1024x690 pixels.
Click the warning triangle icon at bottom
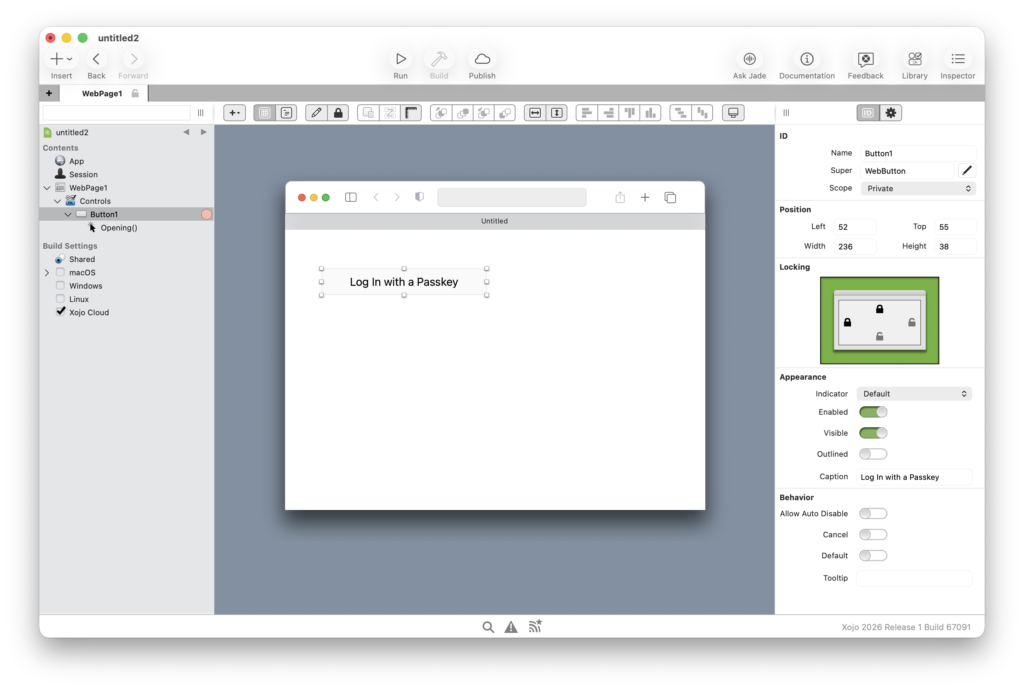click(x=511, y=627)
